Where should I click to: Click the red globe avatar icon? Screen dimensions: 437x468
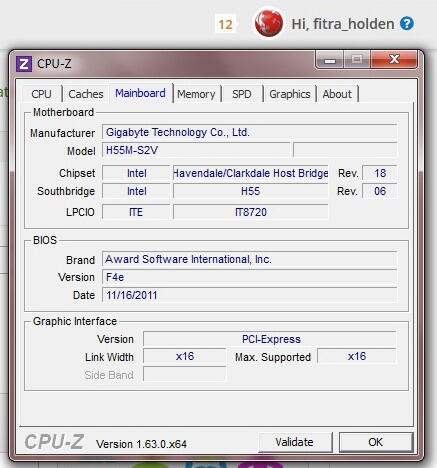(x=269, y=23)
